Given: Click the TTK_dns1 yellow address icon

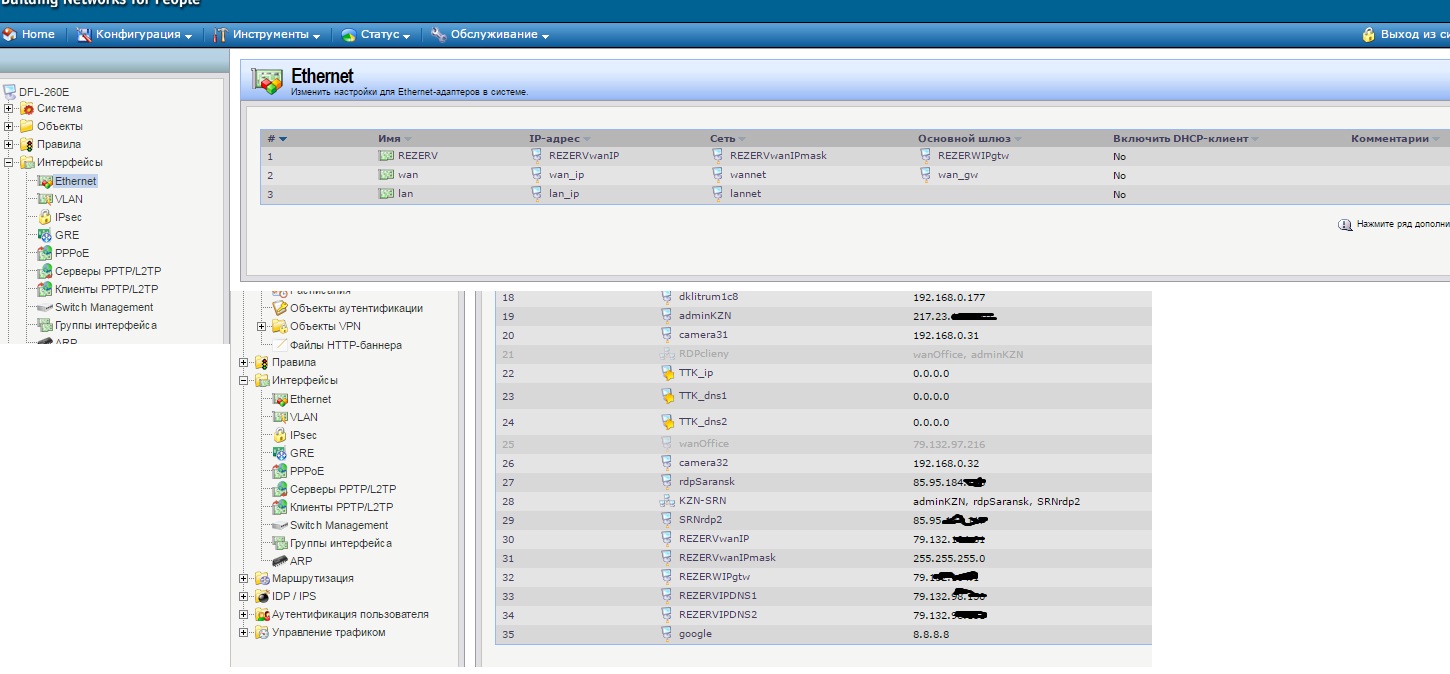Looking at the screenshot, I should coord(668,397).
